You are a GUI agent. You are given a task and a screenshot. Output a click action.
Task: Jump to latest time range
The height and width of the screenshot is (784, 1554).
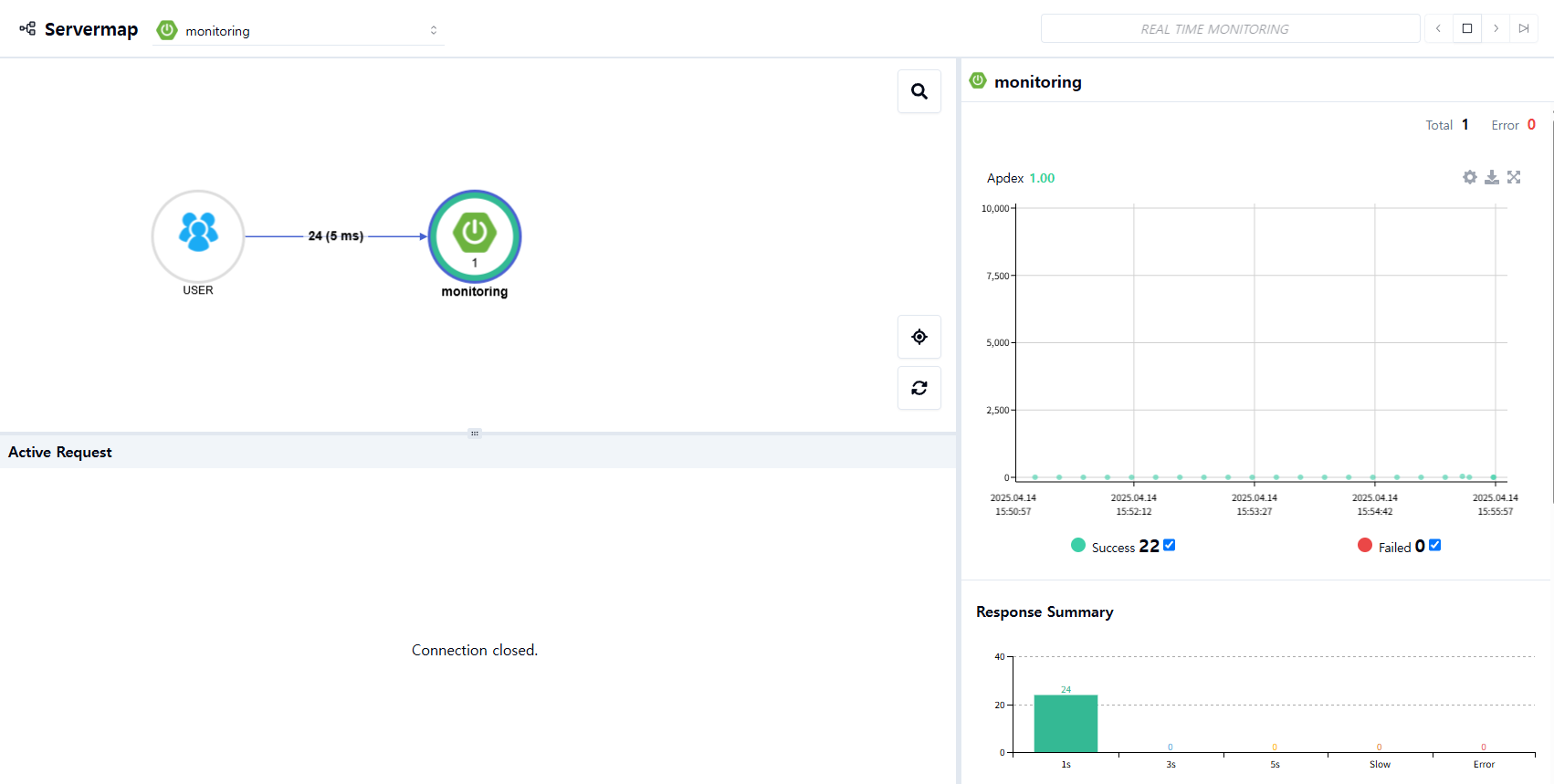click(x=1524, y=28)
